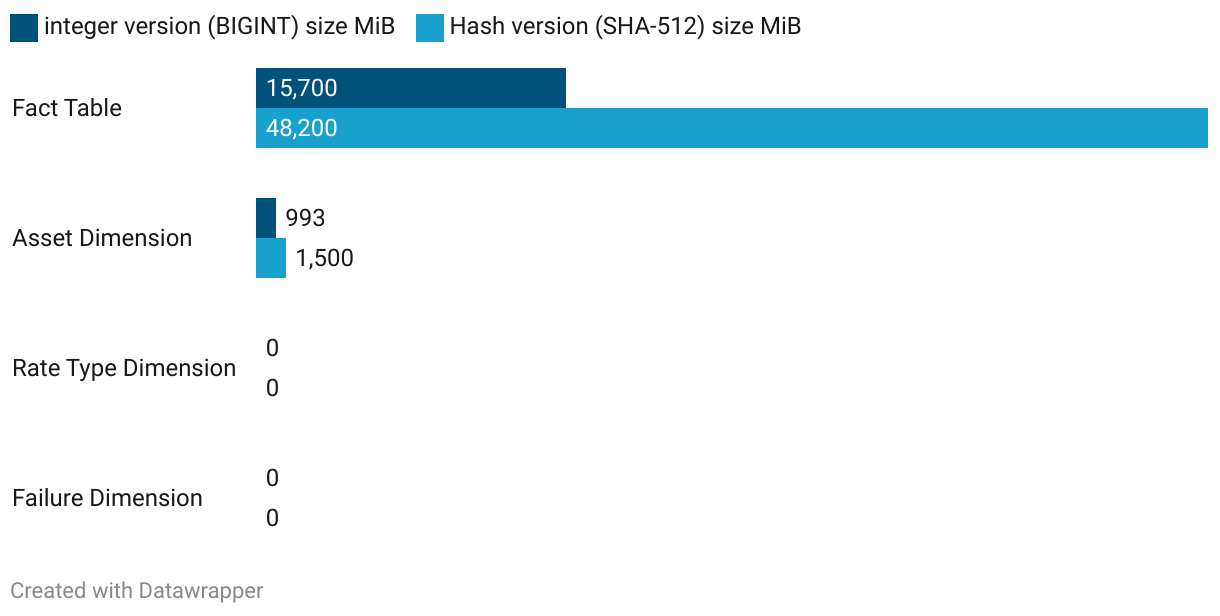This screenshot has width=1220, height=616.
Task: Click Failure Dimension's top zero value
Action: tap(272, 478)
